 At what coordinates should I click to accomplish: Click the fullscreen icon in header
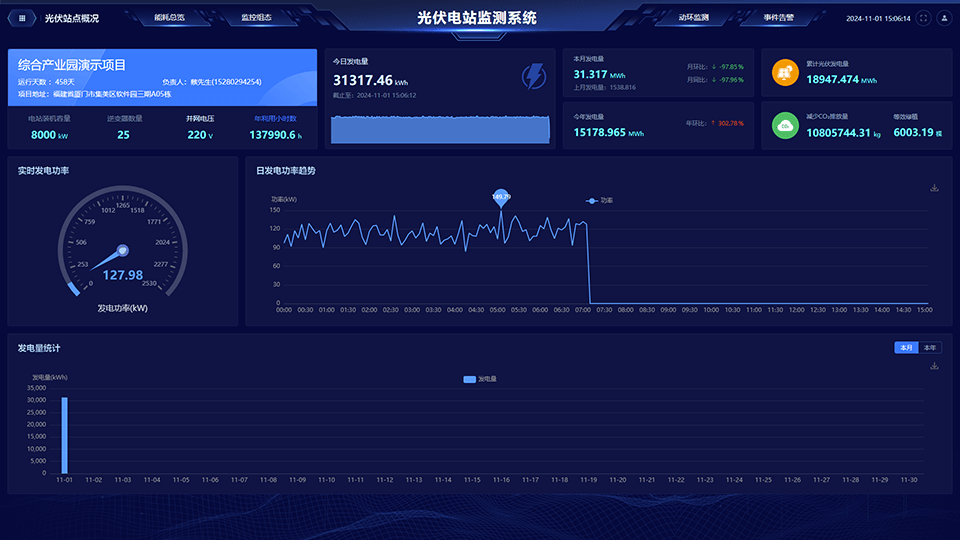923,18
